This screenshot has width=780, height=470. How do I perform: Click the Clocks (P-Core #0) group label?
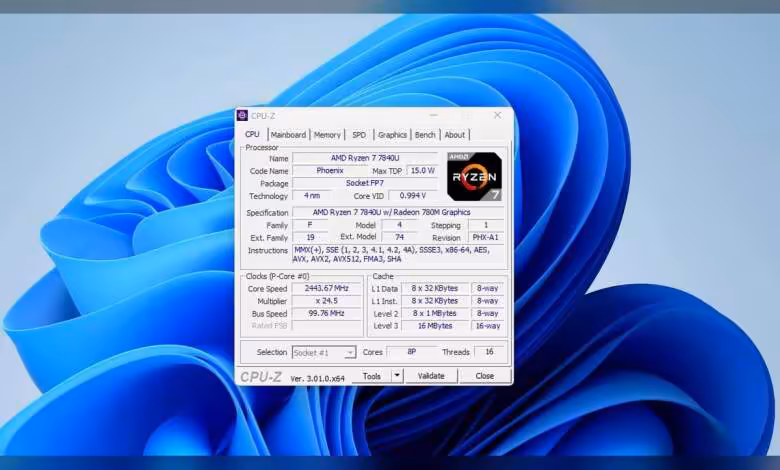pyautogui.click(x=278, y=276)
